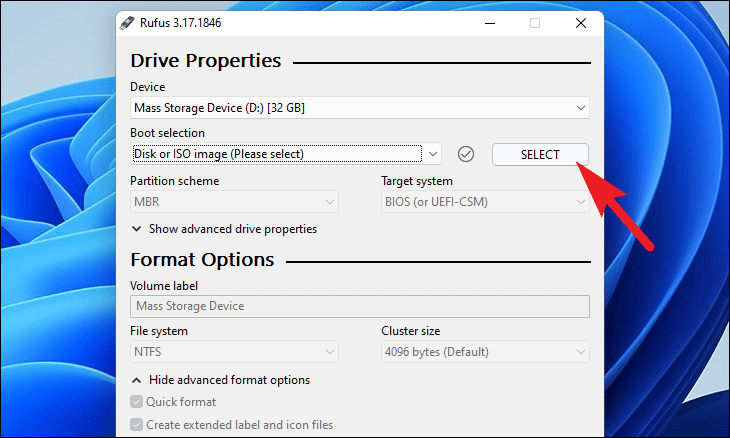Open the Target system dropdown

click(x=485, y=202)
